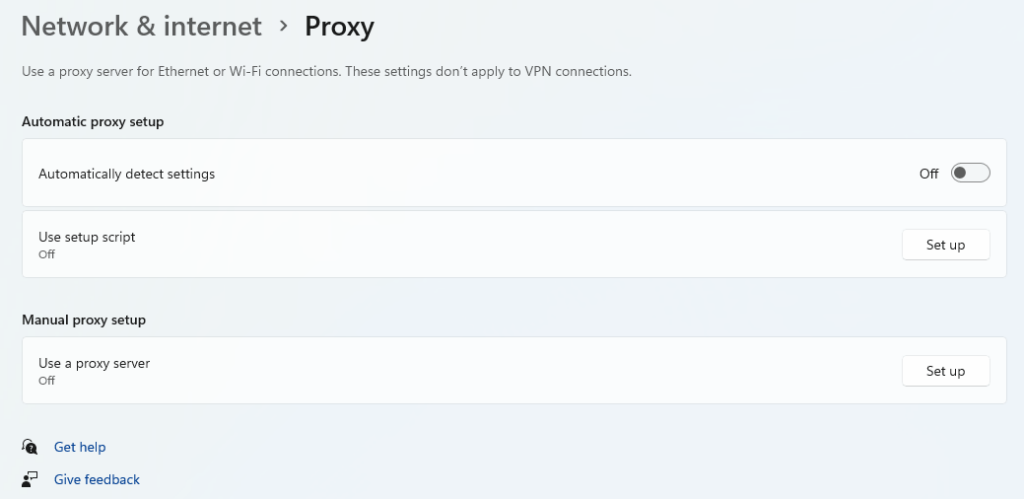Select the Proxy page title
This screenshot has width=1024, height=499.
(340, 27)
